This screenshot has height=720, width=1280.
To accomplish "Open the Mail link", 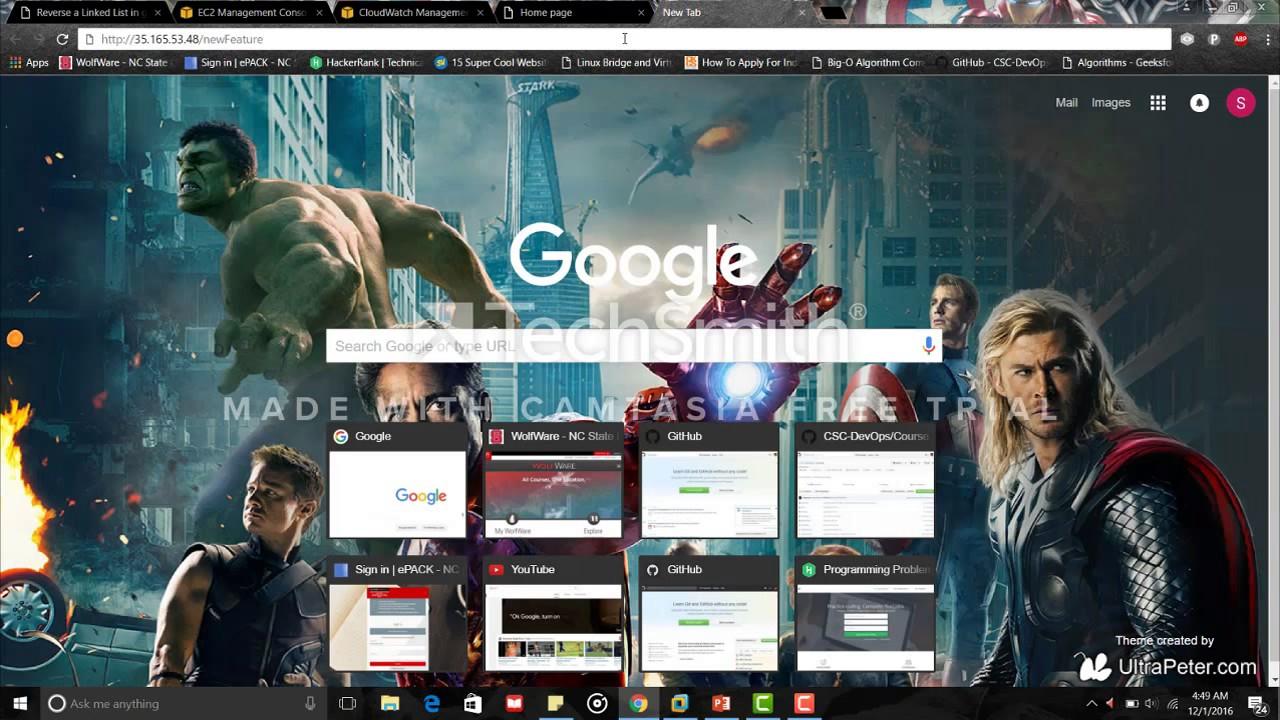I will (x=1066, y=103).
